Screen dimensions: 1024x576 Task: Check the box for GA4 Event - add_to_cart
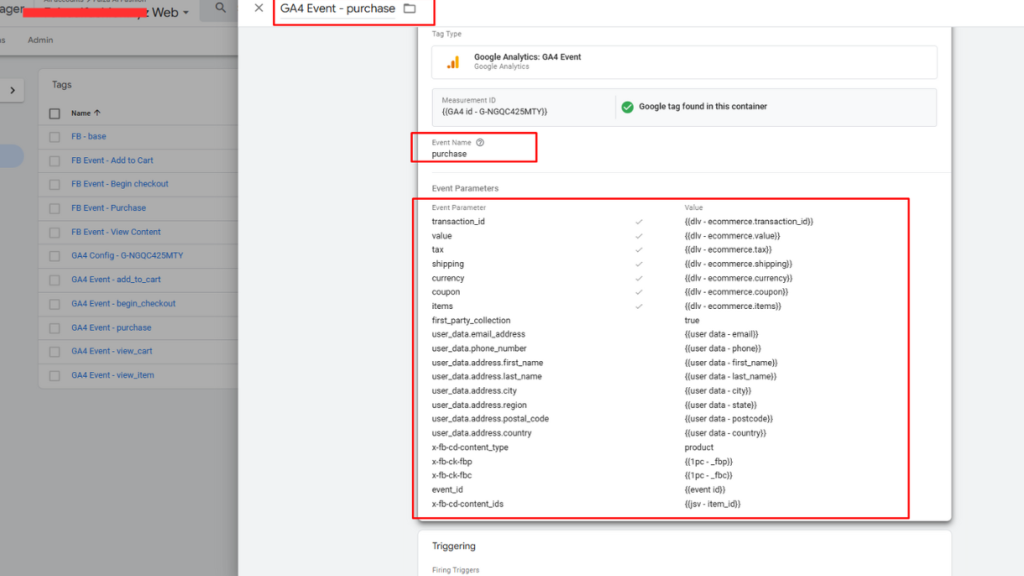pos(54,280)
